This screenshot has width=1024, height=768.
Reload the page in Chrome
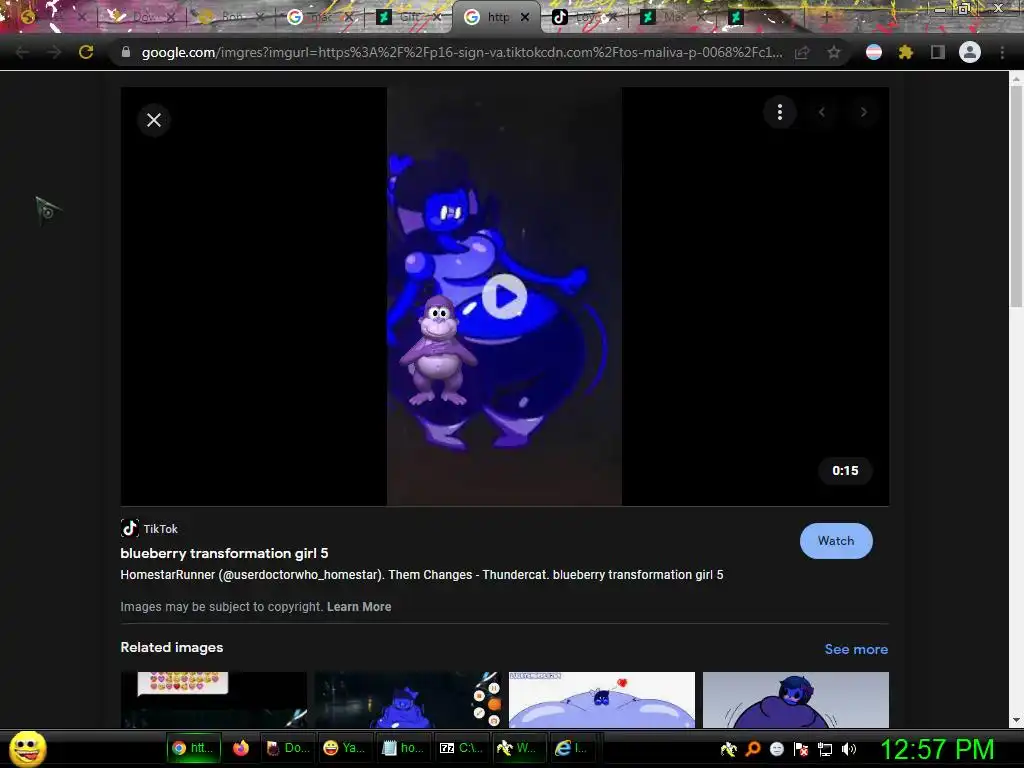(x=86, y=52)
